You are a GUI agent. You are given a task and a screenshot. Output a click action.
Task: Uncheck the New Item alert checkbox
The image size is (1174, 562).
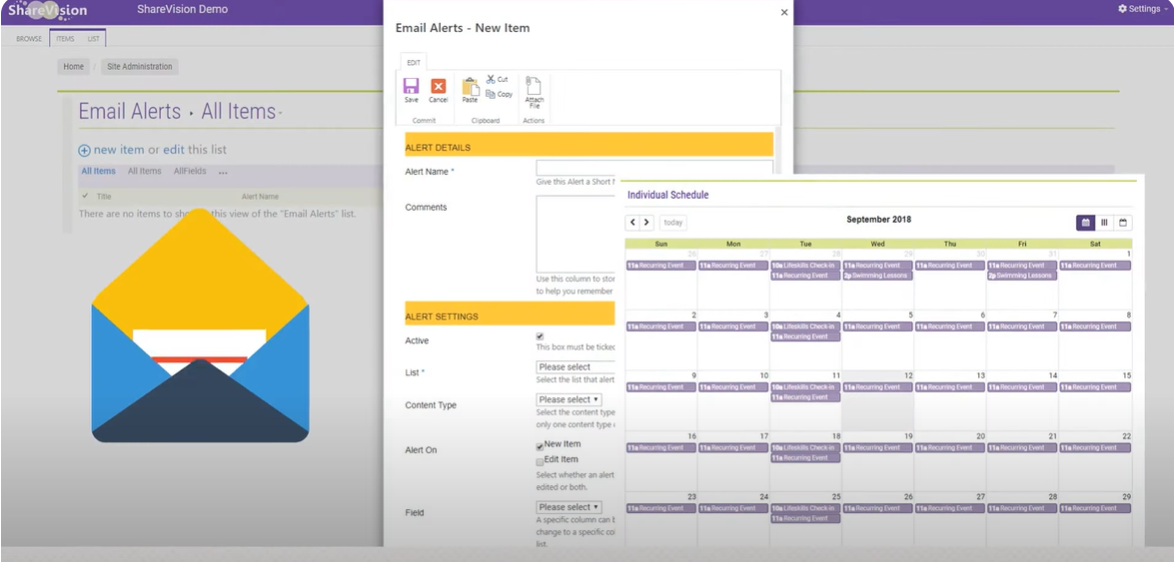coord(540,447)
